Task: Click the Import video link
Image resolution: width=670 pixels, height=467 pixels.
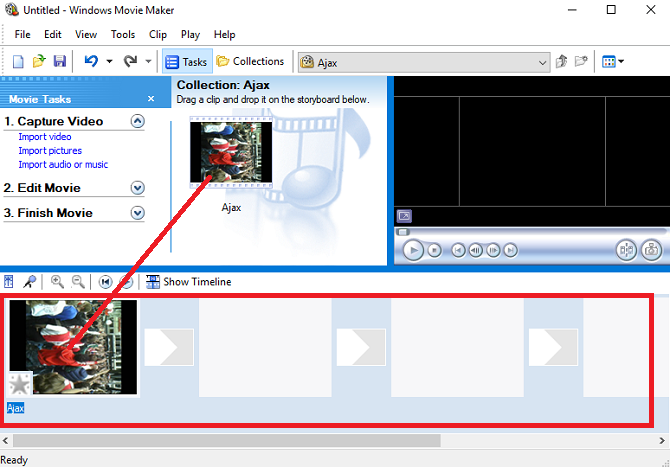Action: 45,137
